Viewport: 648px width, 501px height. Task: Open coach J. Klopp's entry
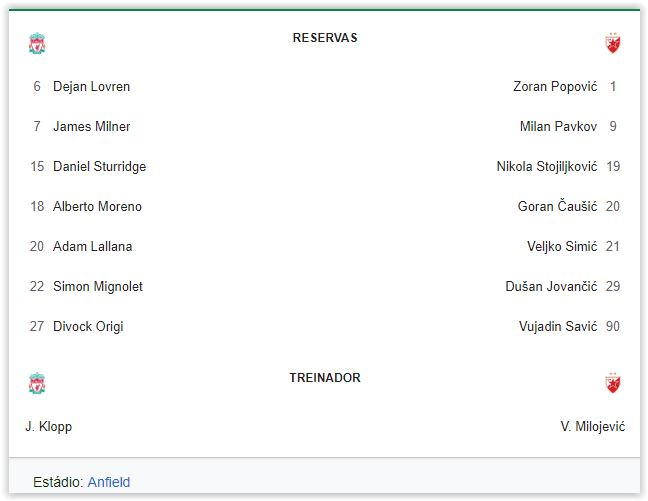click(x=49, y=426)
